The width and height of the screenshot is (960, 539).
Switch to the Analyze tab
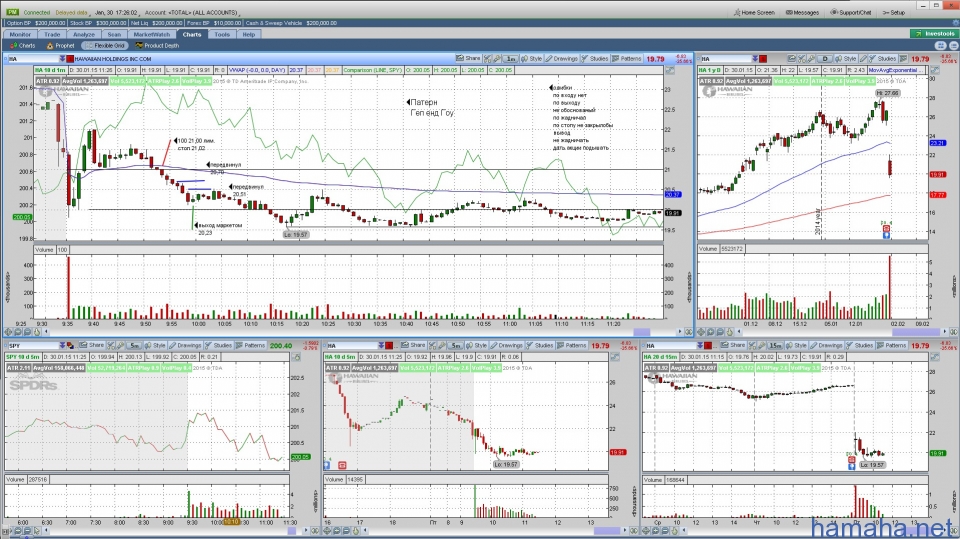(84, 34)
